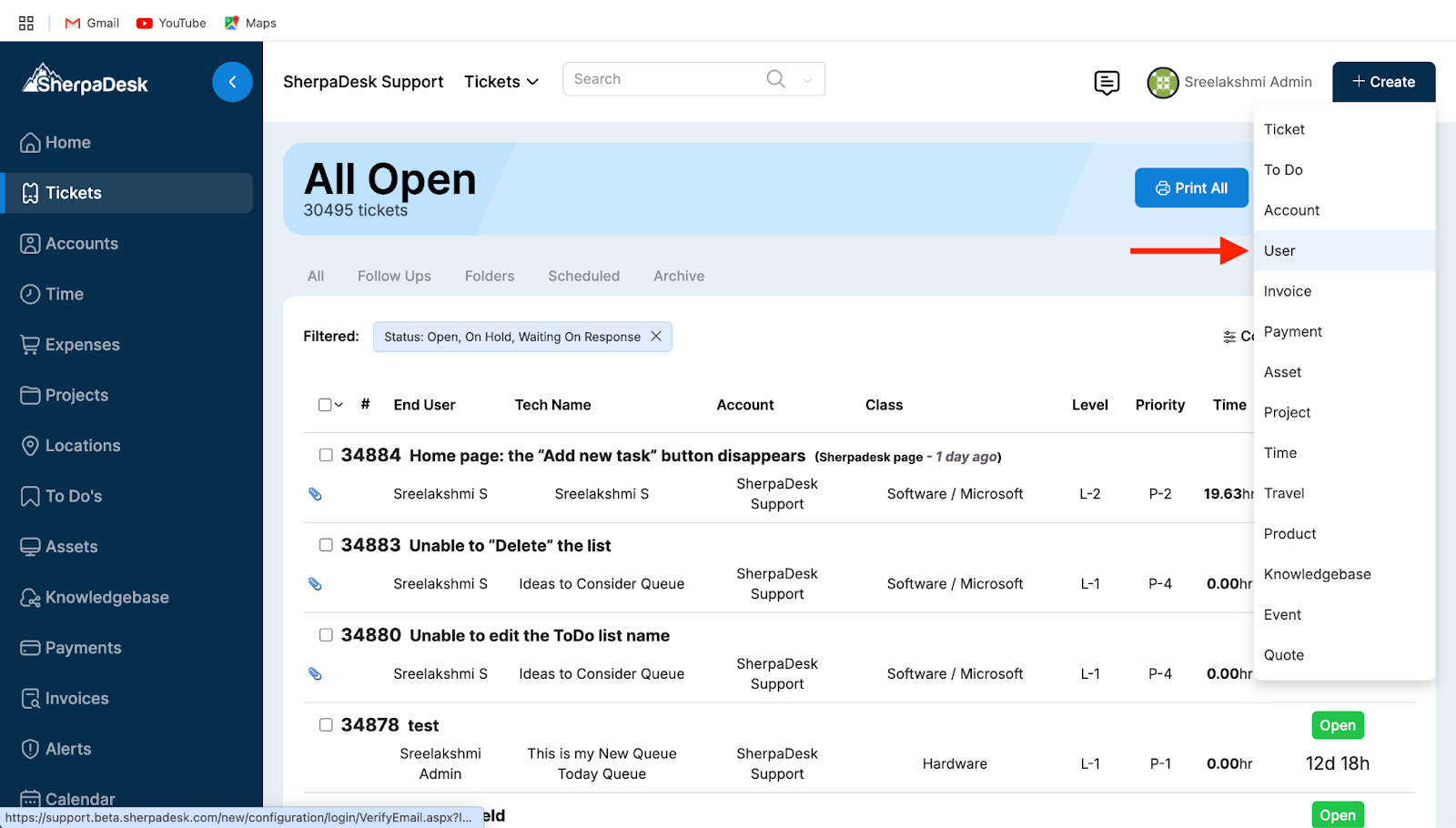Expand the Tickets dropdown in header
This screenshot has height=828, width=1456.
501,82
